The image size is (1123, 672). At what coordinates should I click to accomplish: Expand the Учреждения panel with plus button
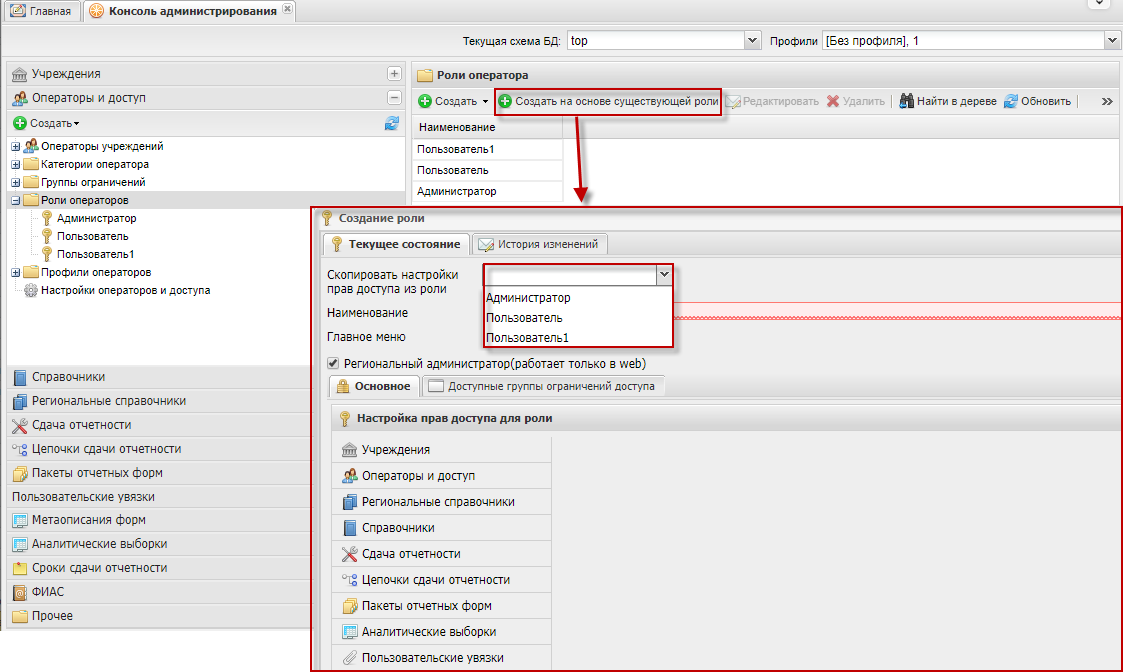[394, 74]
